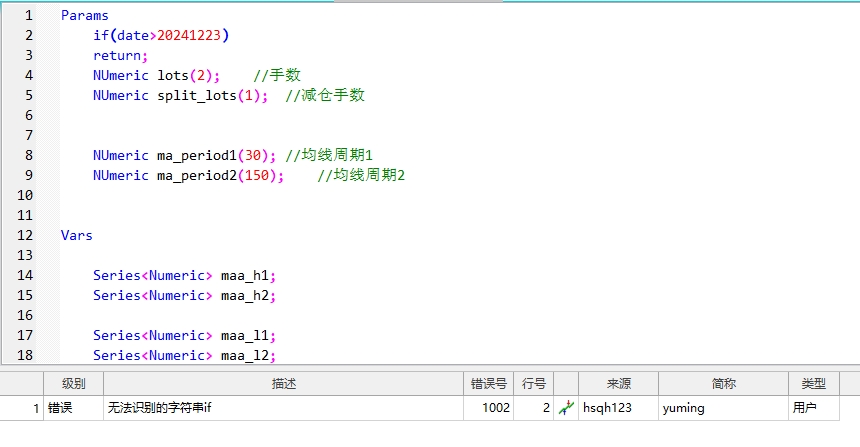Click the 用户 type cell

point(813,408)
